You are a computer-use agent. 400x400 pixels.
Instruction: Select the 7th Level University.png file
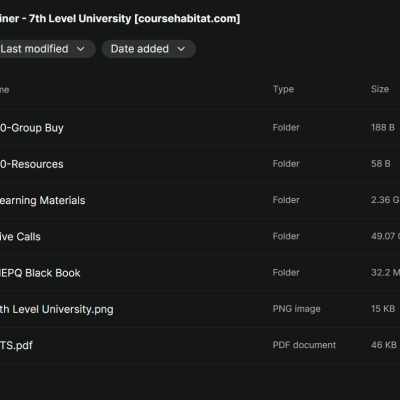tap(57, 309)
